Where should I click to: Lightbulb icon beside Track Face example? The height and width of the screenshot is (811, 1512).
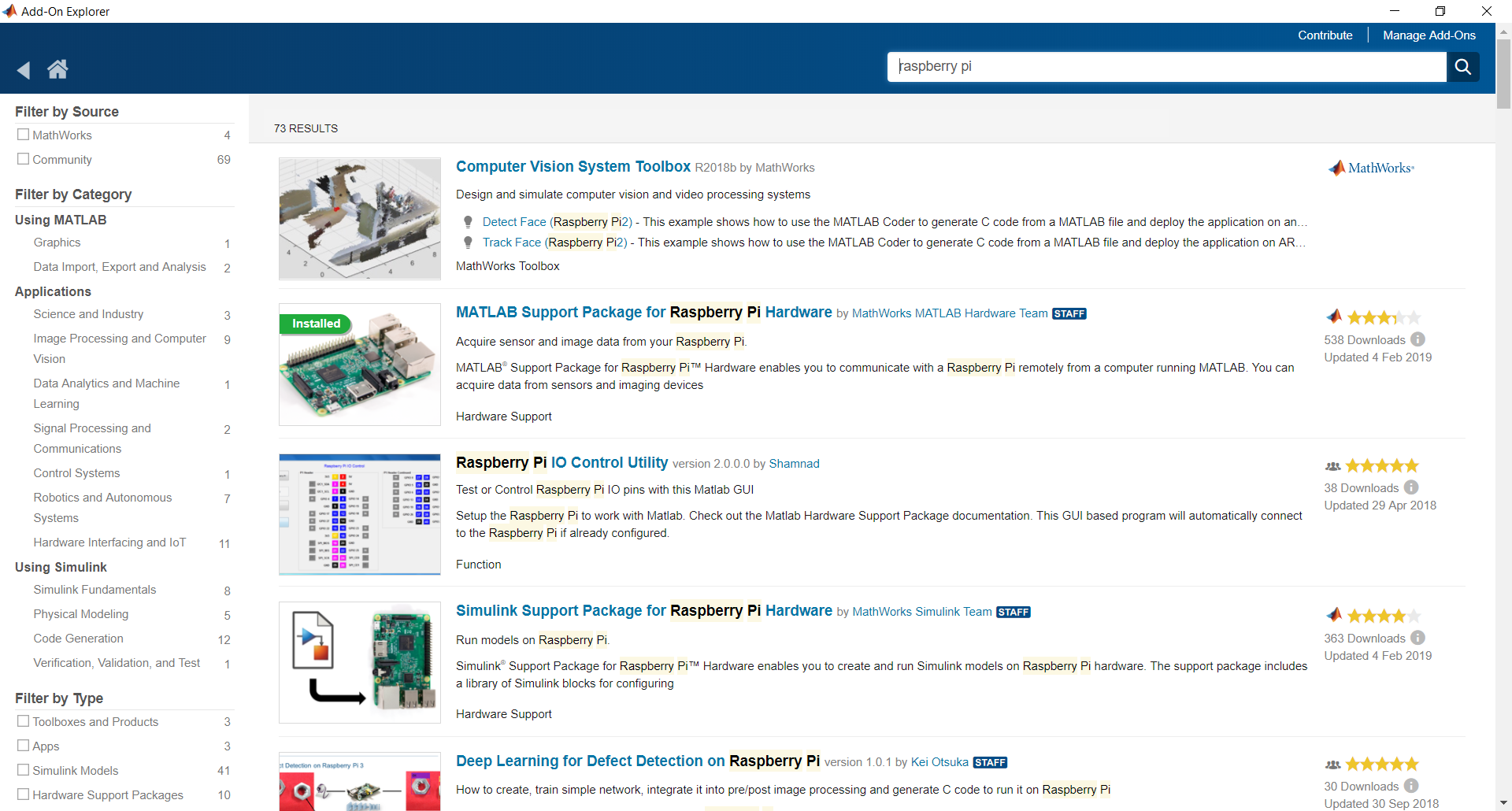coord(468,243)
